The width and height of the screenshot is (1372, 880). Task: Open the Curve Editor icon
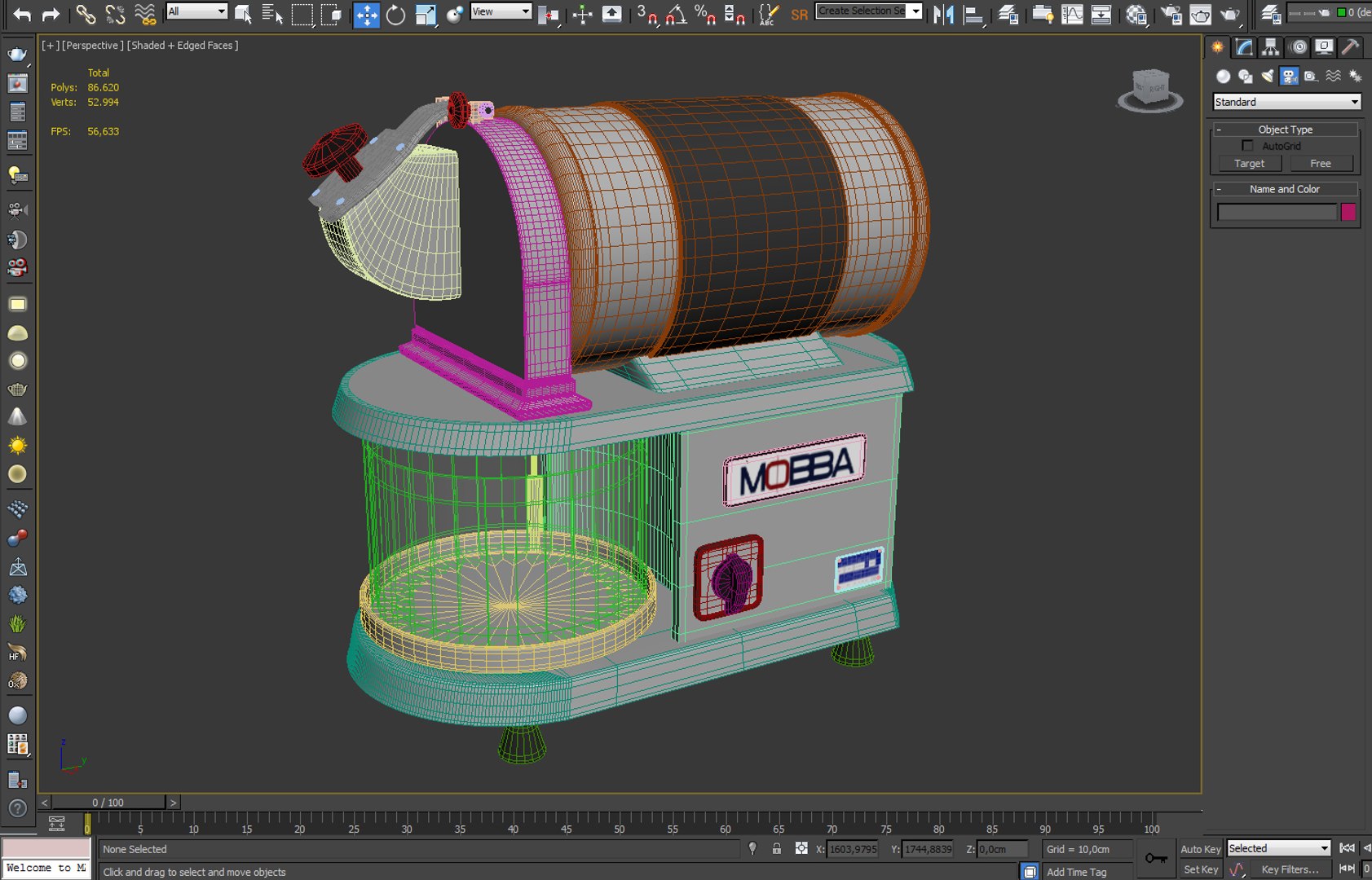1072,14
